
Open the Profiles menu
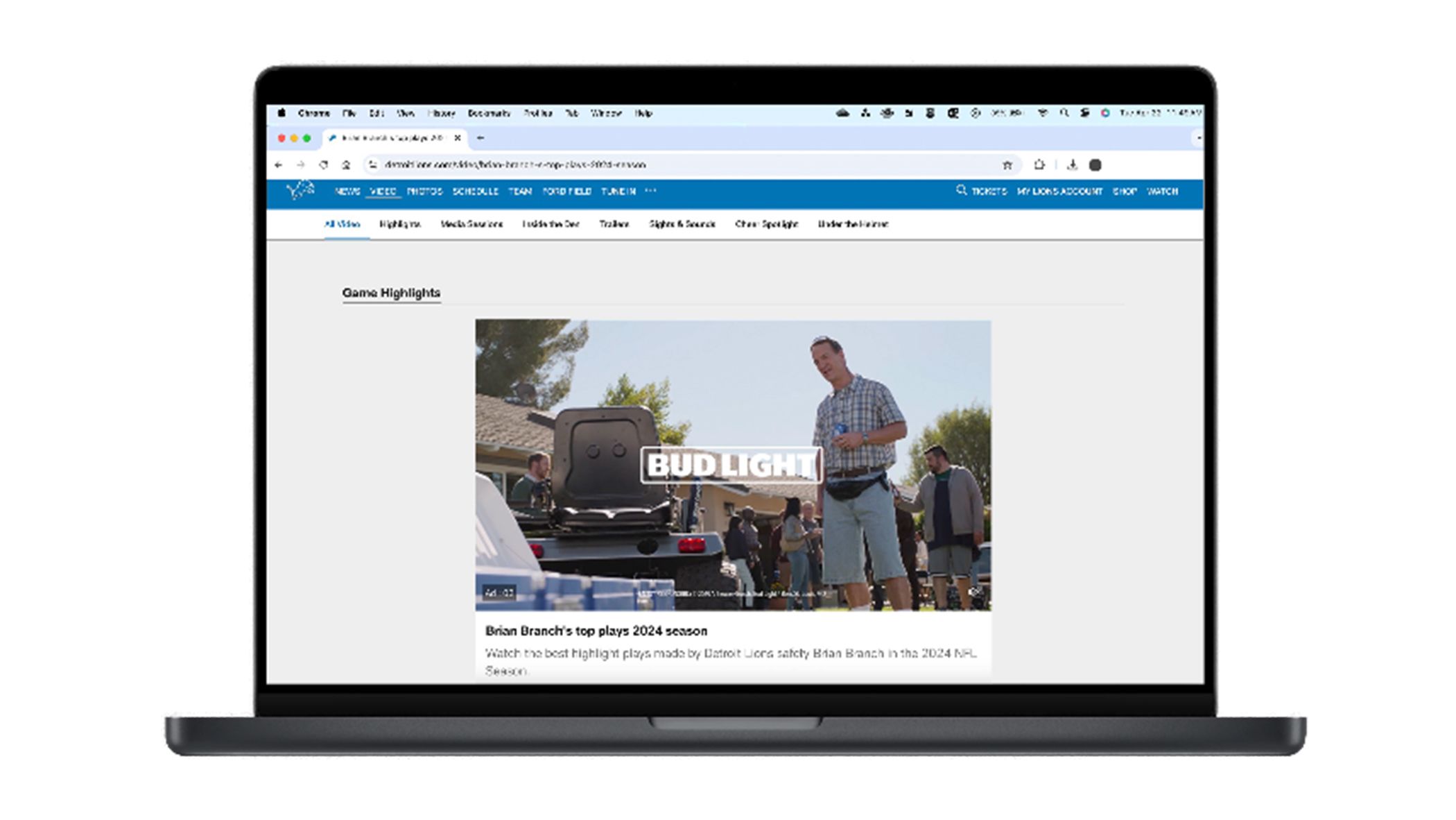coord(538,113)
